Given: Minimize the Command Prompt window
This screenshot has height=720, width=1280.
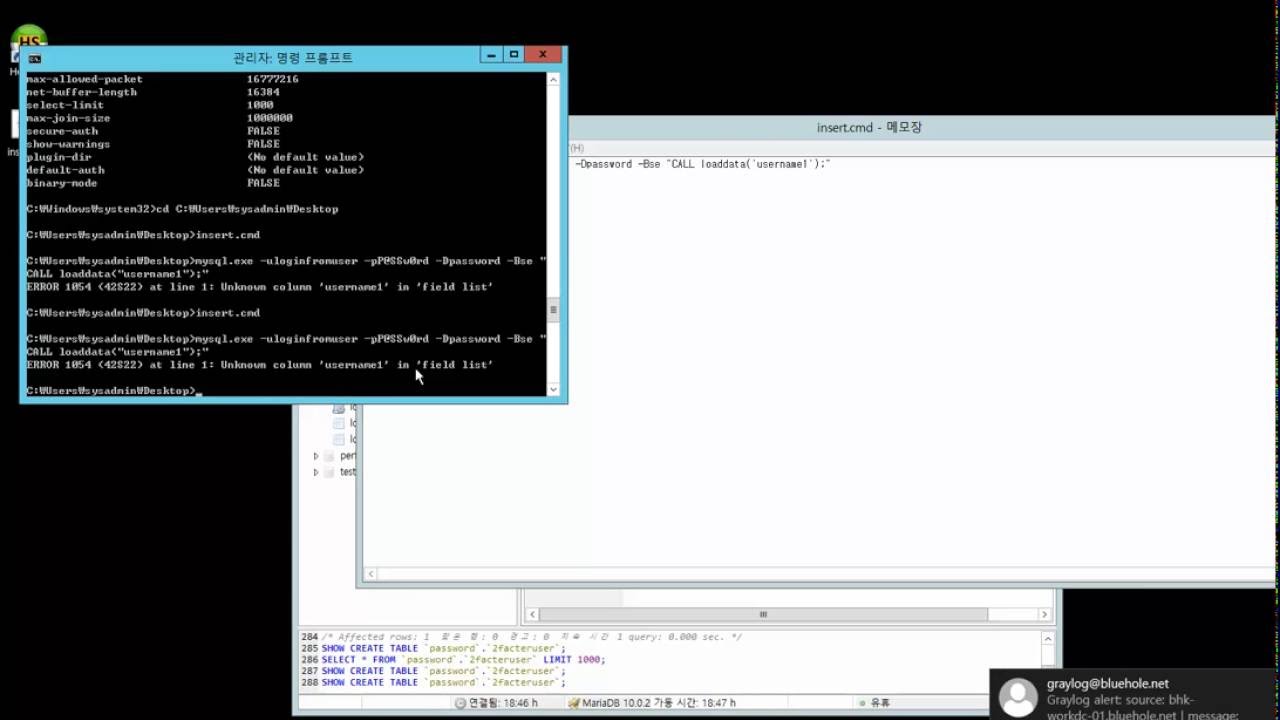Looking at the screenshot, I should 490,55.
